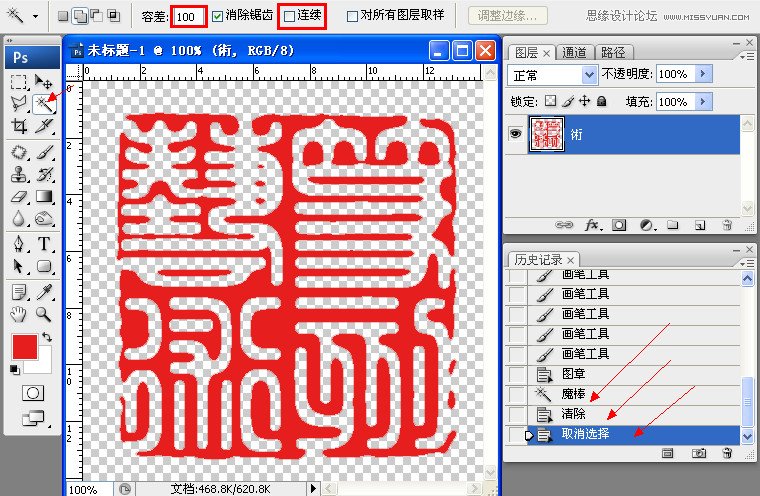Open the 正常 blend mode dropdown
760x496 pixels.
tap(589, 75)
